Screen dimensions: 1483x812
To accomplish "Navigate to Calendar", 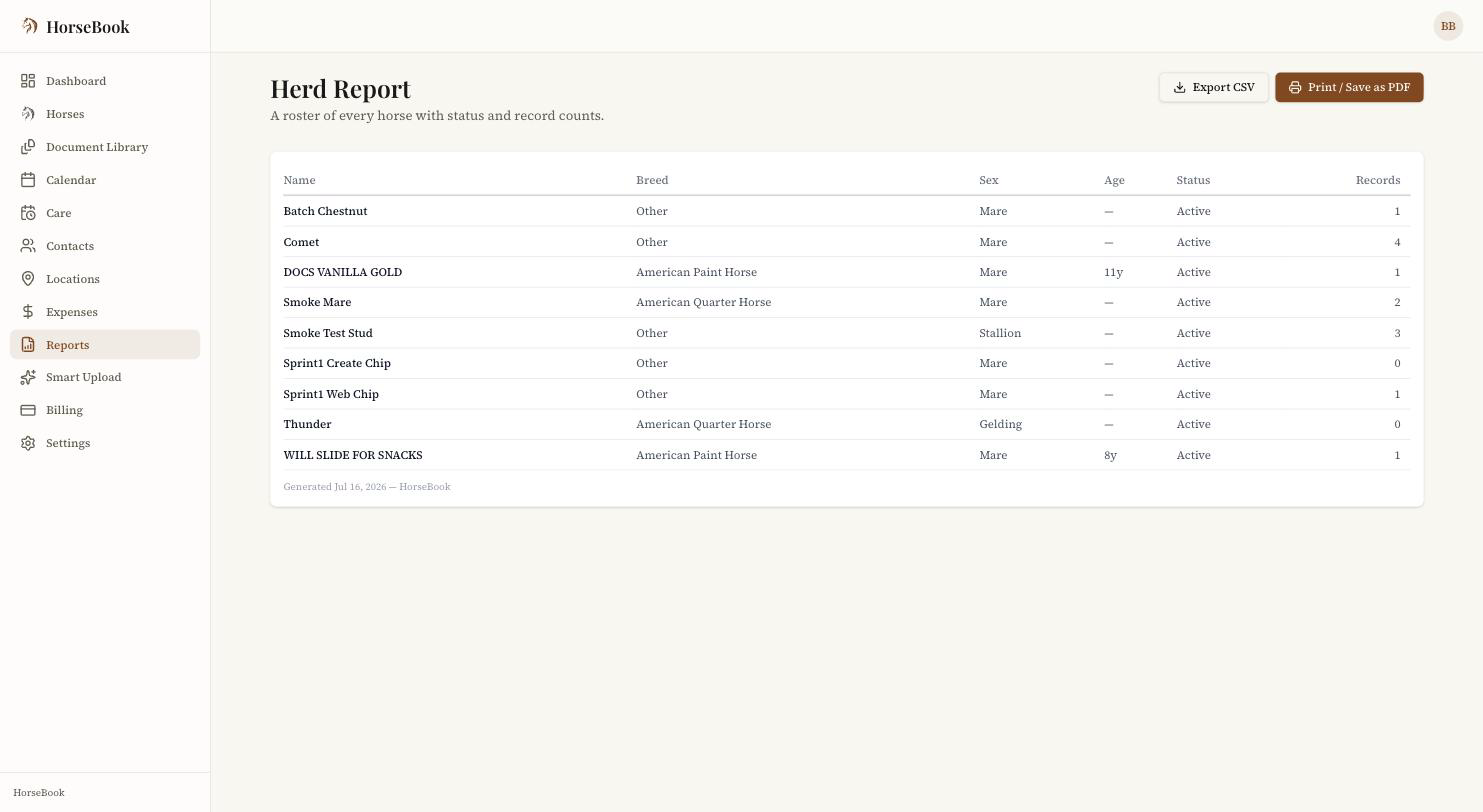I will (x=105, y=180).
